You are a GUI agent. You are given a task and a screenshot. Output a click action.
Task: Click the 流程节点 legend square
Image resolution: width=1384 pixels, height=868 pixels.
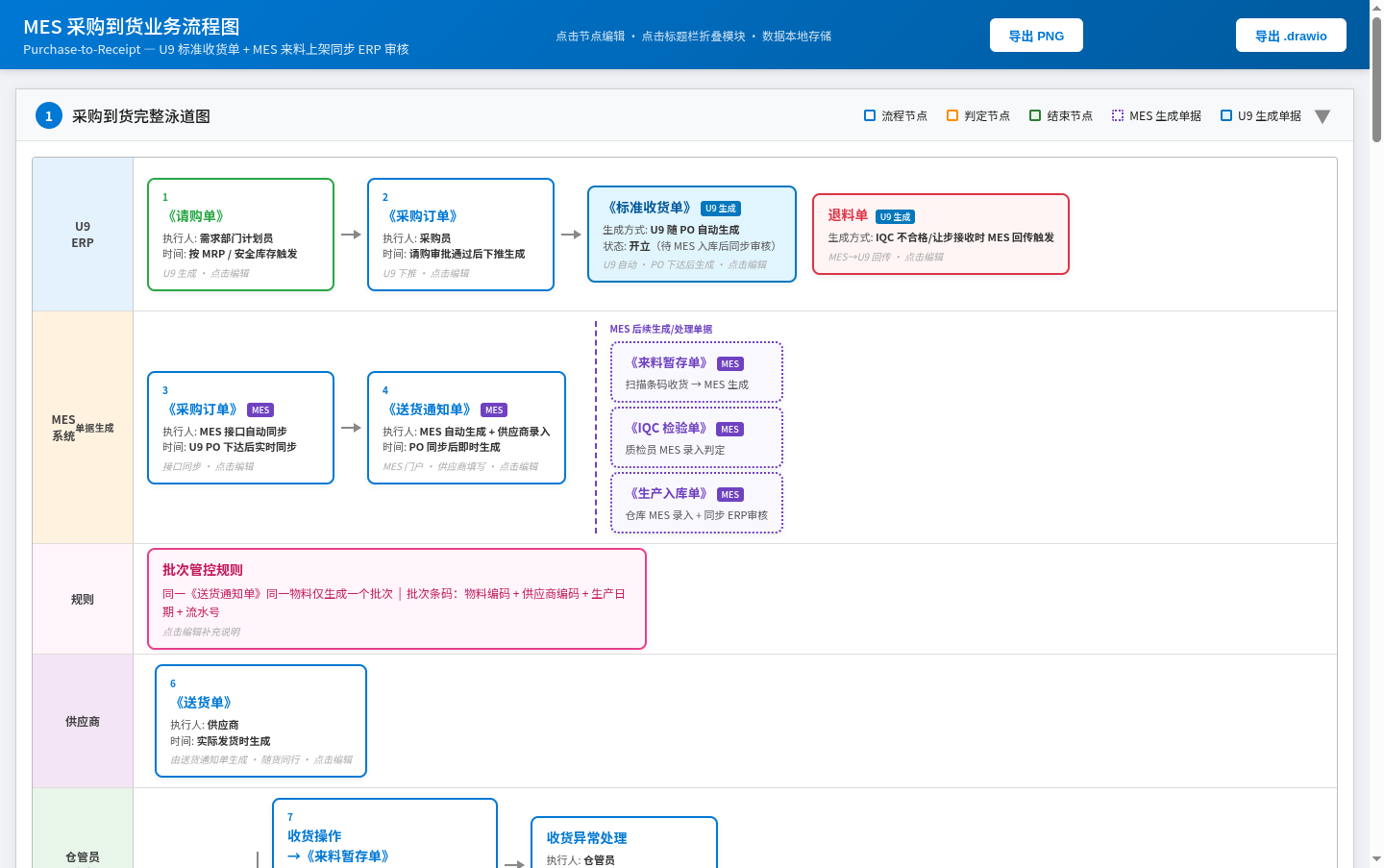(870, 115)
